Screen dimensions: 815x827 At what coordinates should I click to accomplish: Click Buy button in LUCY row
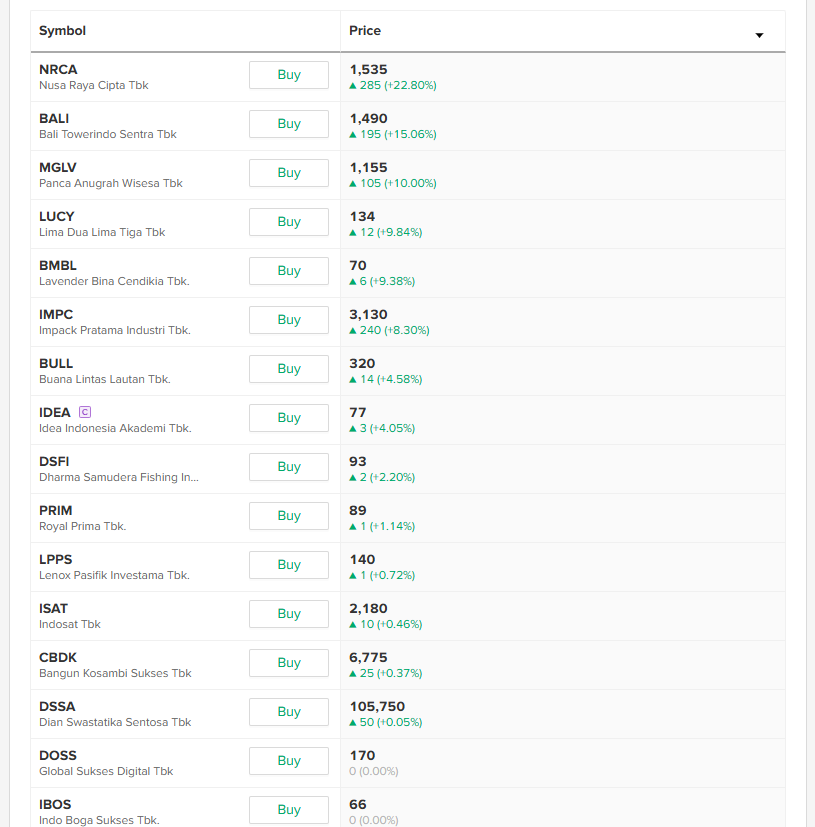(288, 222)
